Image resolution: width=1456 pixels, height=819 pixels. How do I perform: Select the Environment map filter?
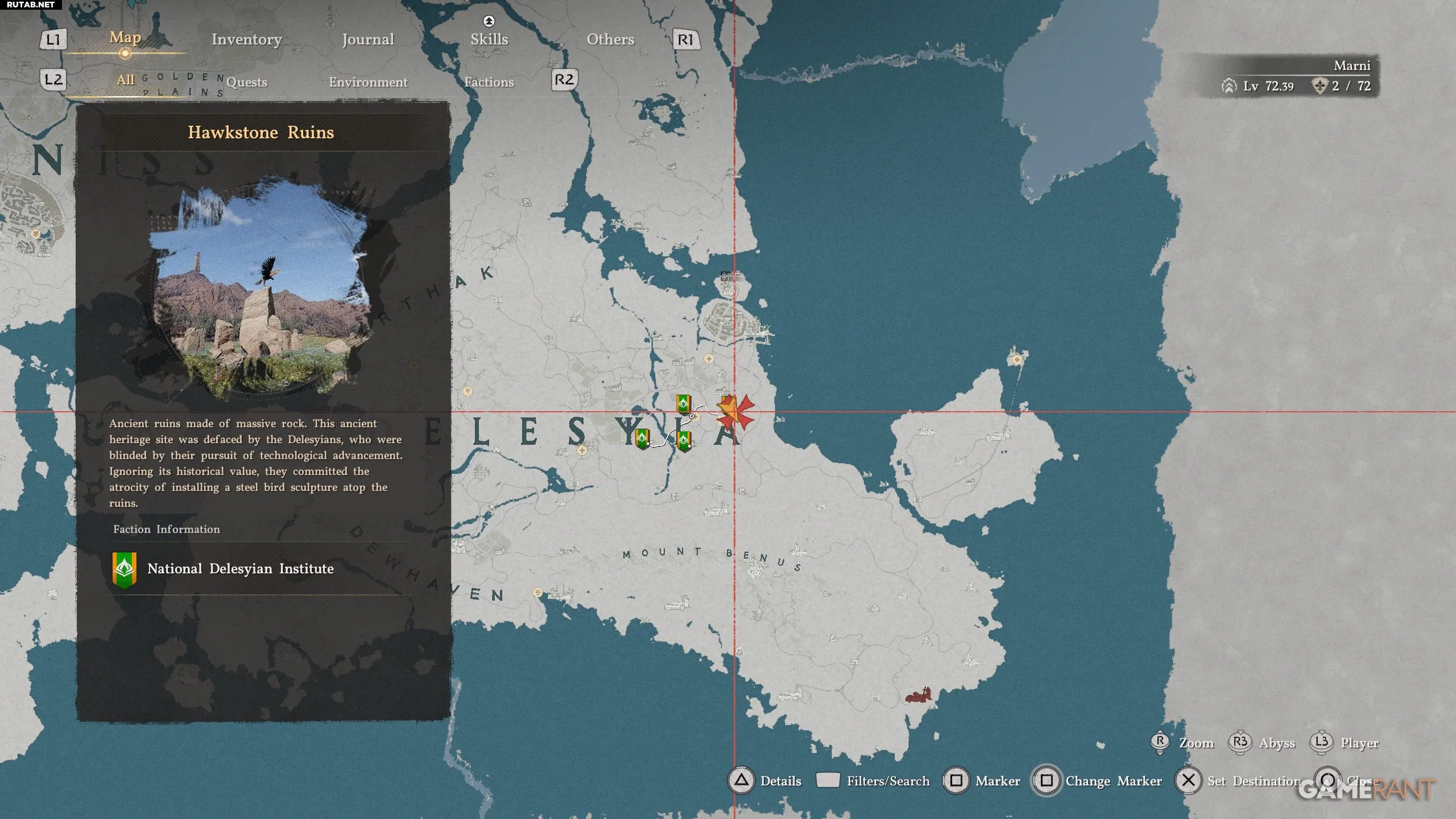[368, 82]
